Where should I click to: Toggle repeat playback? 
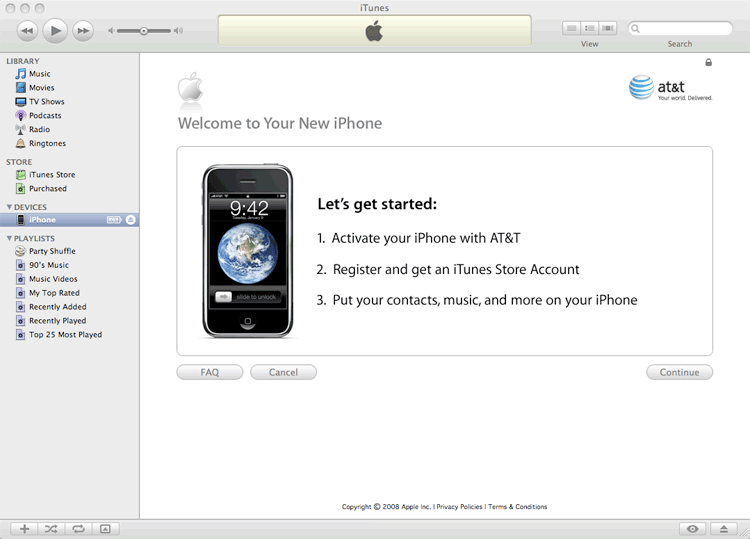[x=78, y=528]
